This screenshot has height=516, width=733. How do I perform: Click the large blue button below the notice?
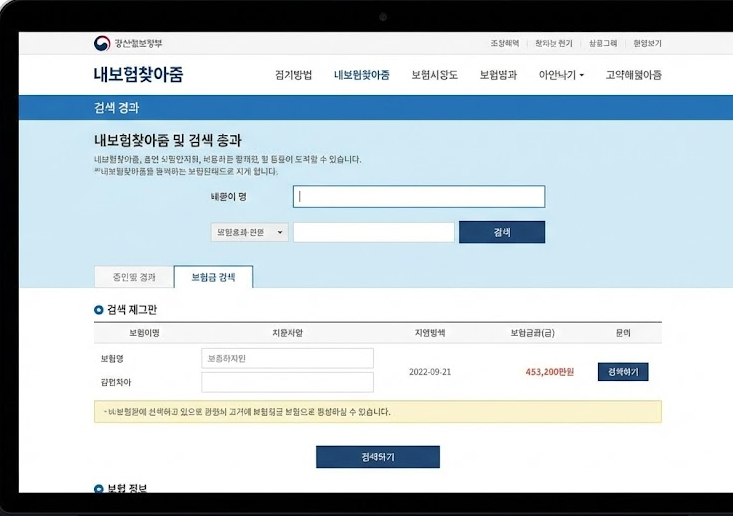coord(378,457)
